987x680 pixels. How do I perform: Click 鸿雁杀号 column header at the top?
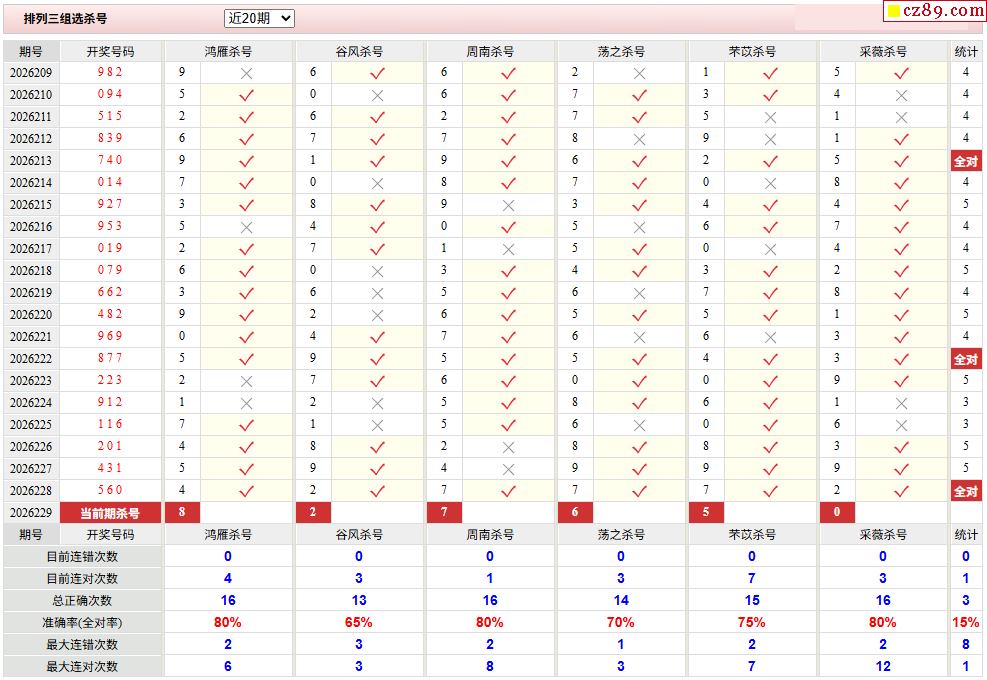click(228, 52)
